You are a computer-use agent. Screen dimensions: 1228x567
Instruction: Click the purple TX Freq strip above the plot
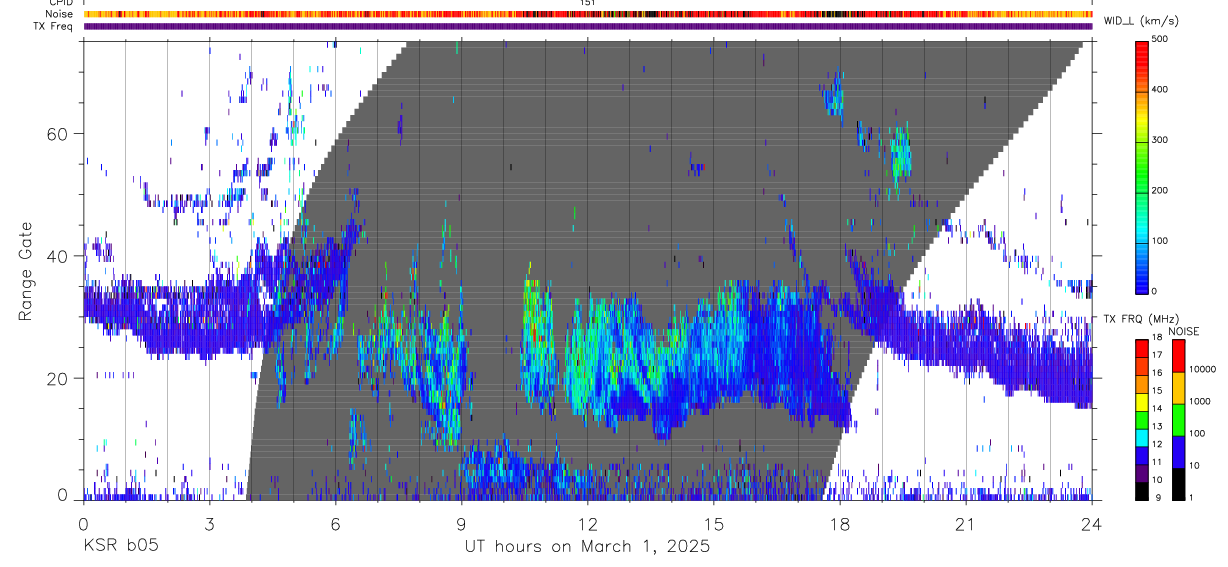[x=588, y=26]
